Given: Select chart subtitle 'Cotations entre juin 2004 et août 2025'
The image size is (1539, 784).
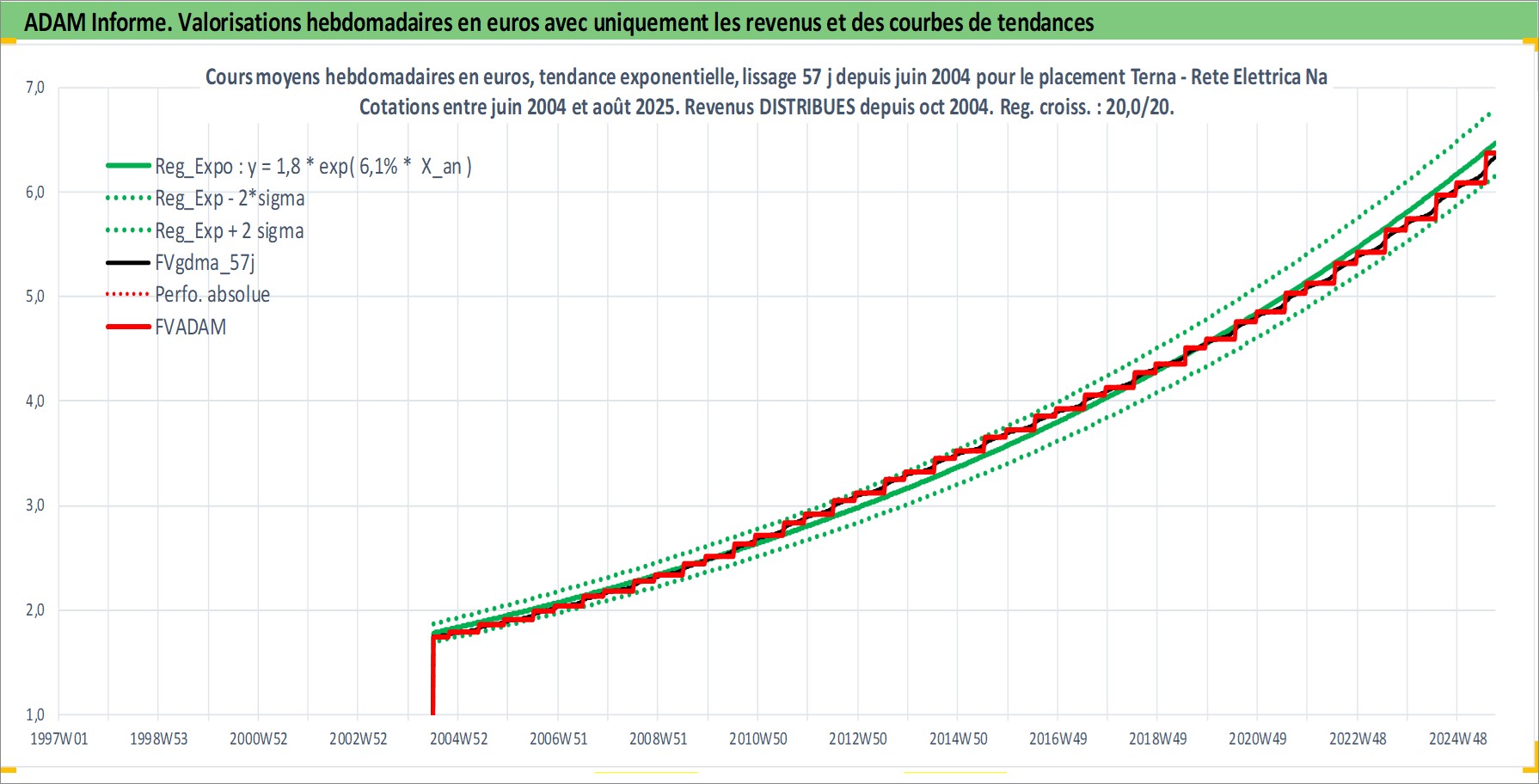Looking at the screenshot, I should 766,107.
